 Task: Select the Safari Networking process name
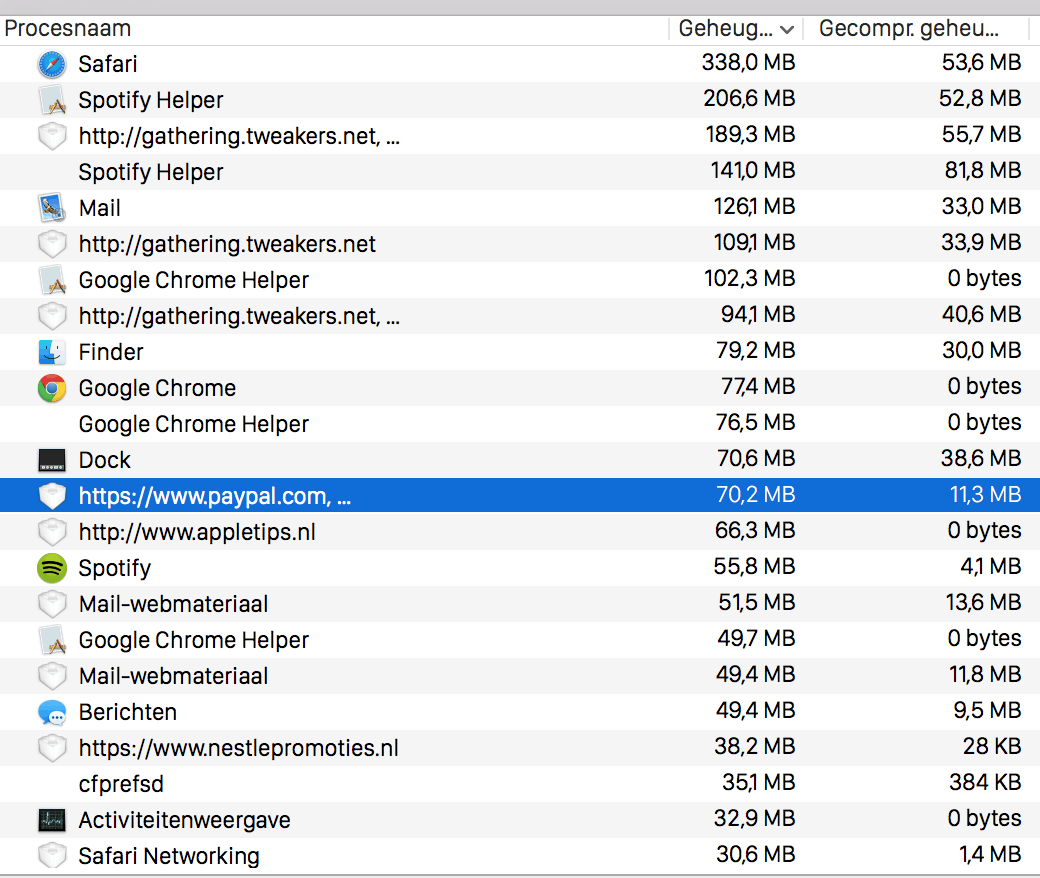coord(169,856)
